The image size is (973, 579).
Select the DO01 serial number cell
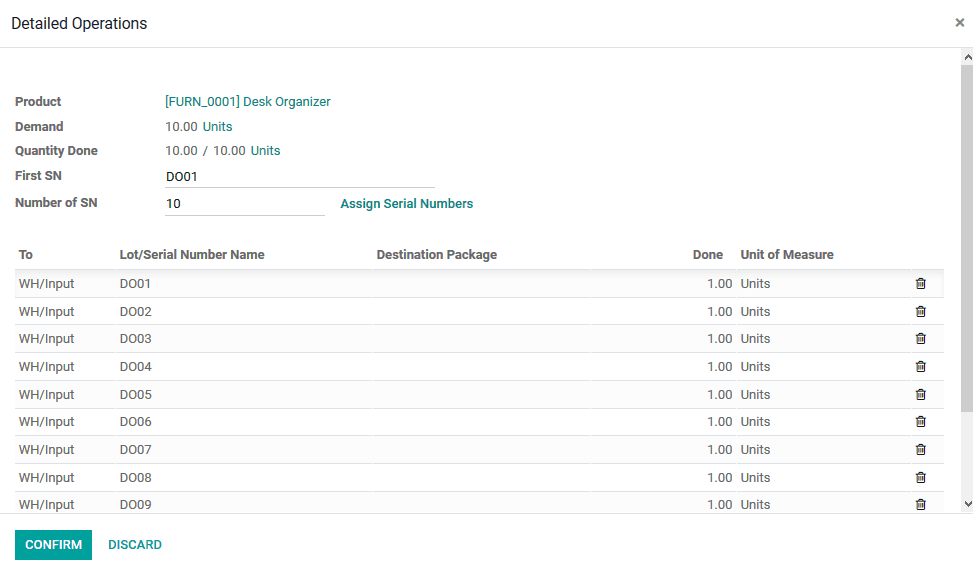tap(244, 284)
